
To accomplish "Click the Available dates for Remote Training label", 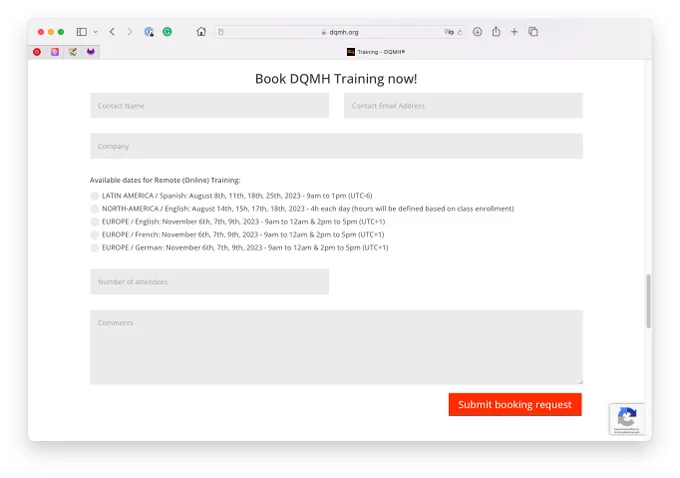I will pos(165,180).
